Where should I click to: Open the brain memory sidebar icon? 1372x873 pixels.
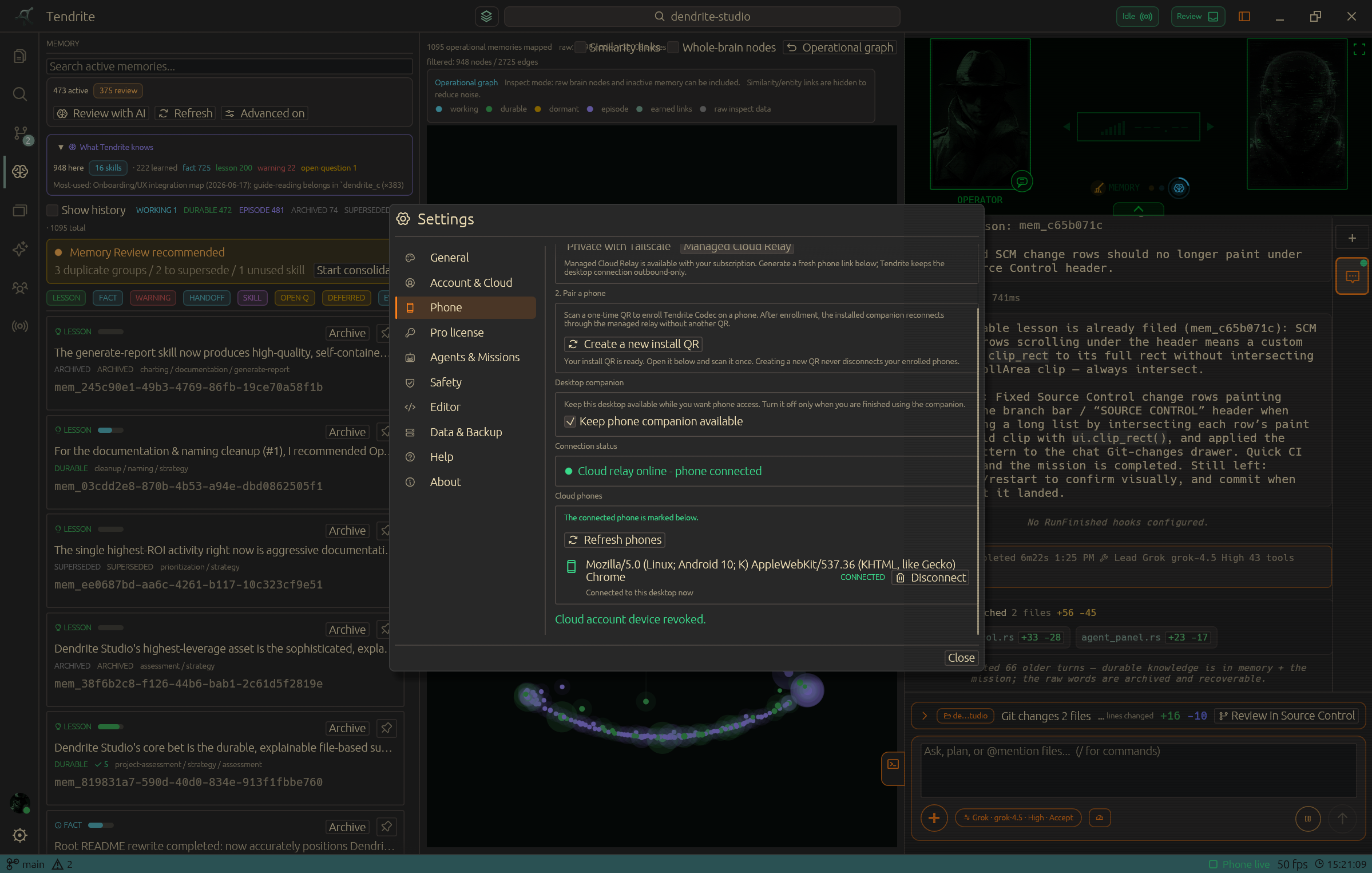(x=20, y=171)
